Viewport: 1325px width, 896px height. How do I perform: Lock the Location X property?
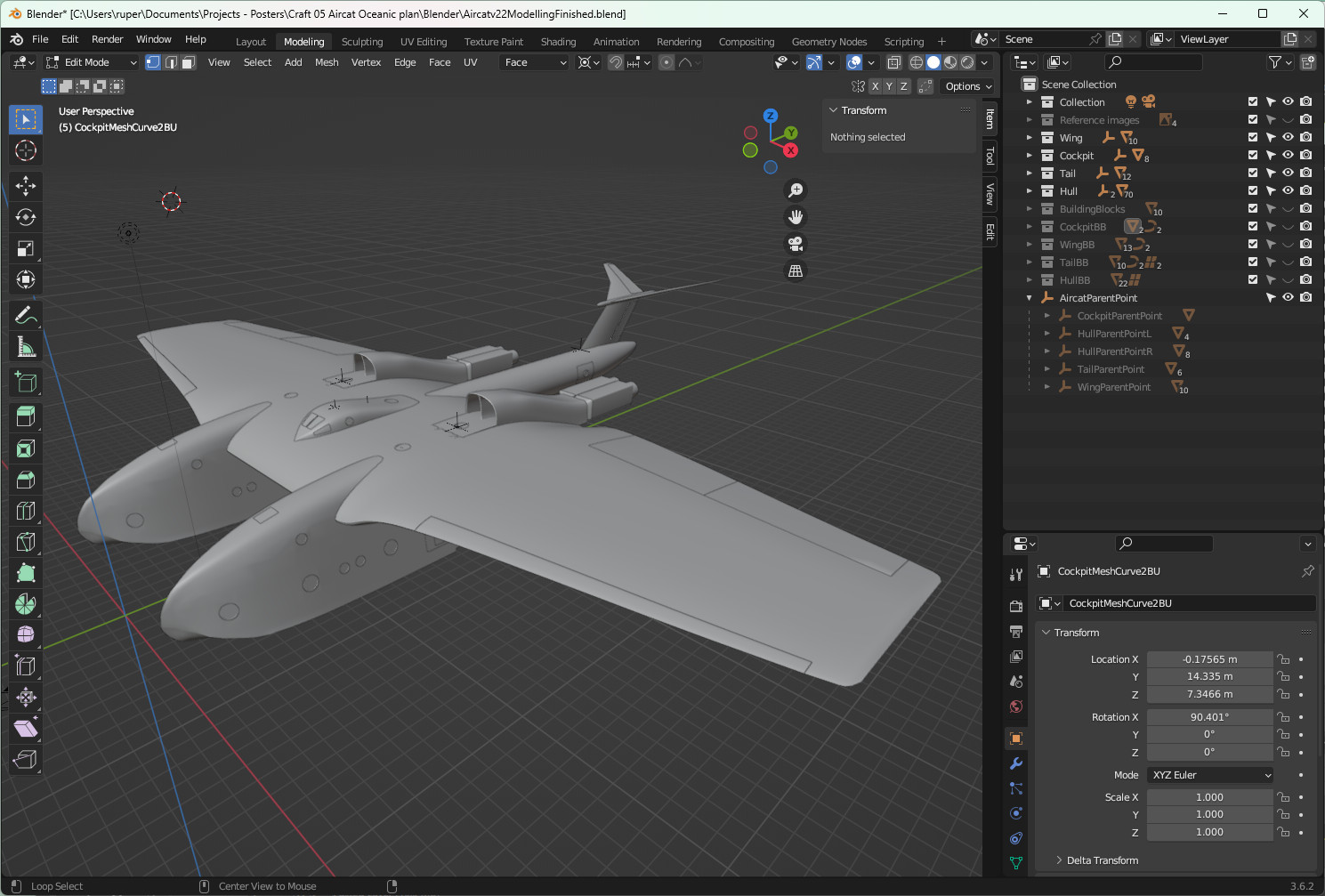[x=1283, y=659]
